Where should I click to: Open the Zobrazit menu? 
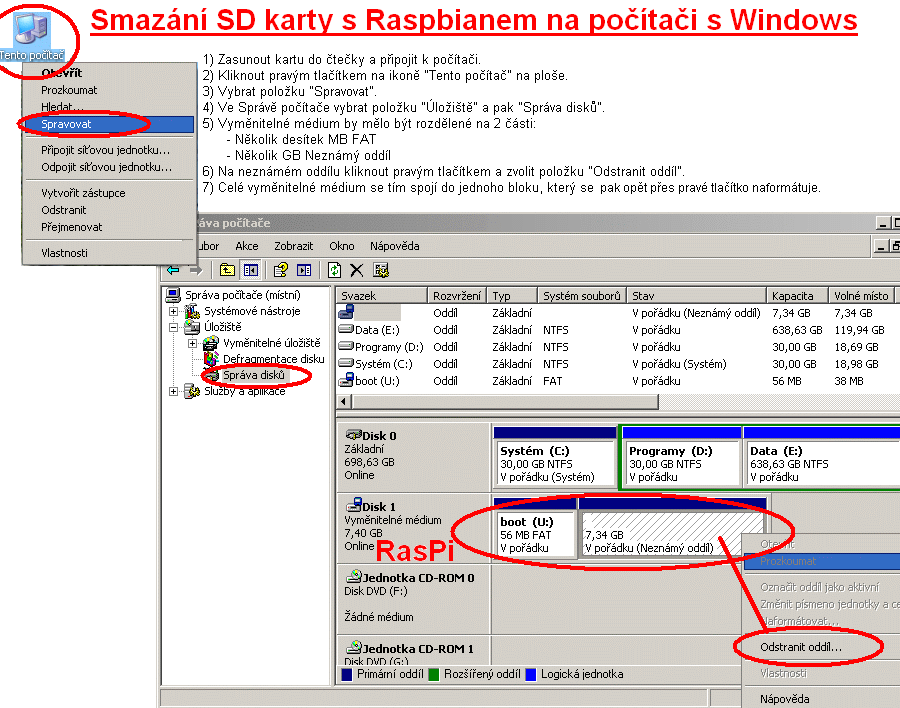pos(293,246)
